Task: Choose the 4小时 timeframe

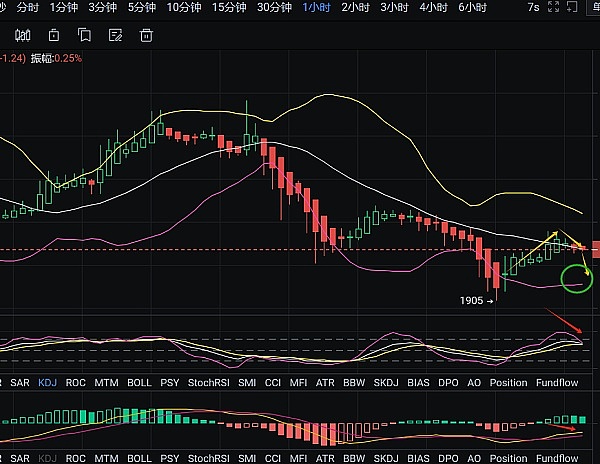Action: click(x=433, y=7)
